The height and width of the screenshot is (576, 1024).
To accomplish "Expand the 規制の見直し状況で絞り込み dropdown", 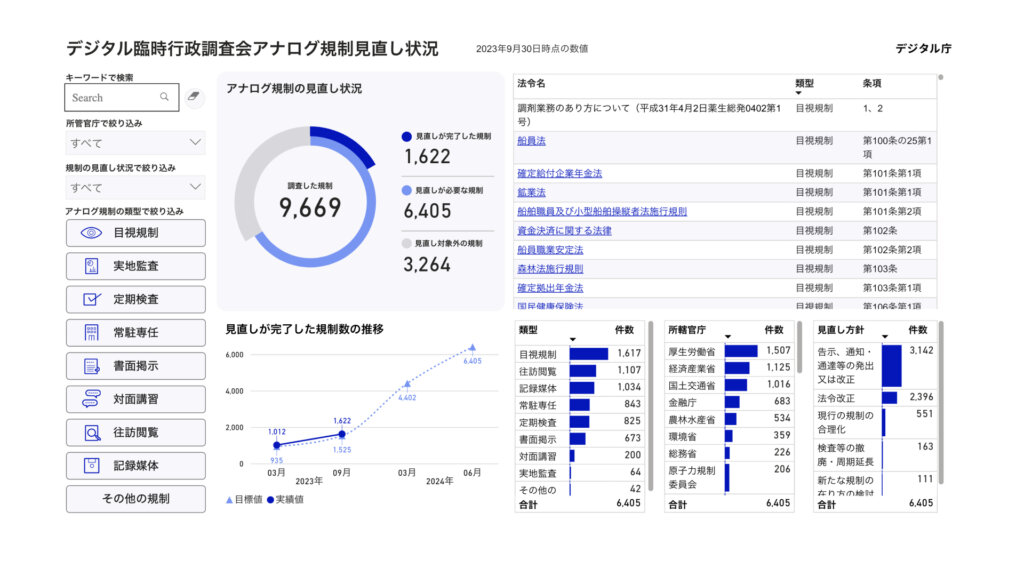I will coord(135,187).
